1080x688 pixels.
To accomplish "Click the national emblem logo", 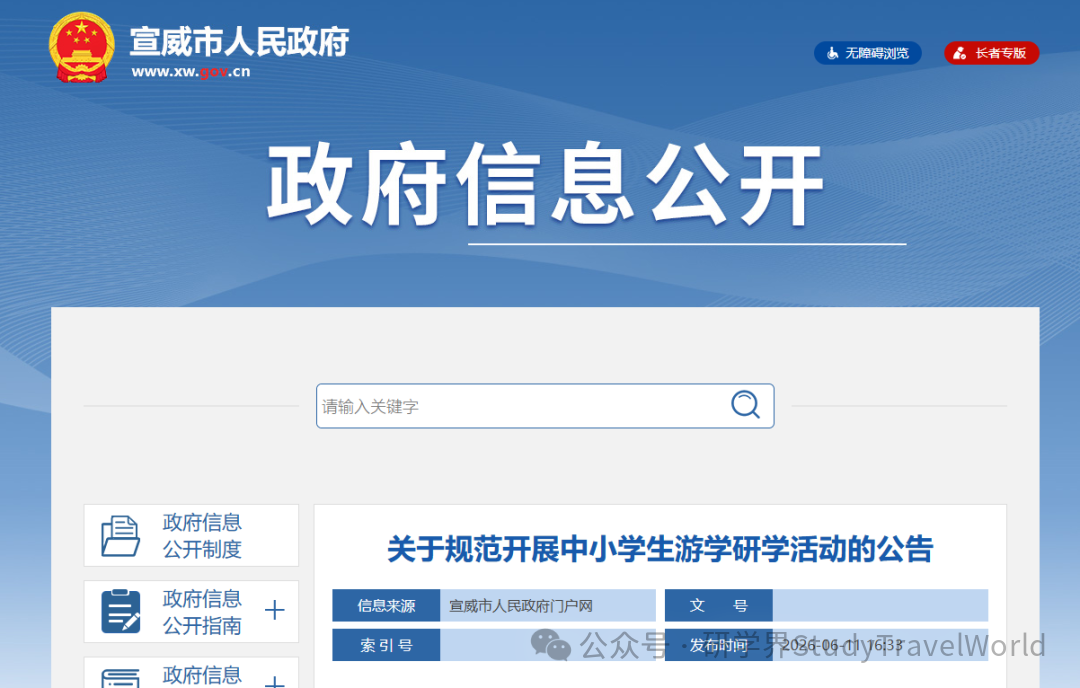I will tap(81, 47).
